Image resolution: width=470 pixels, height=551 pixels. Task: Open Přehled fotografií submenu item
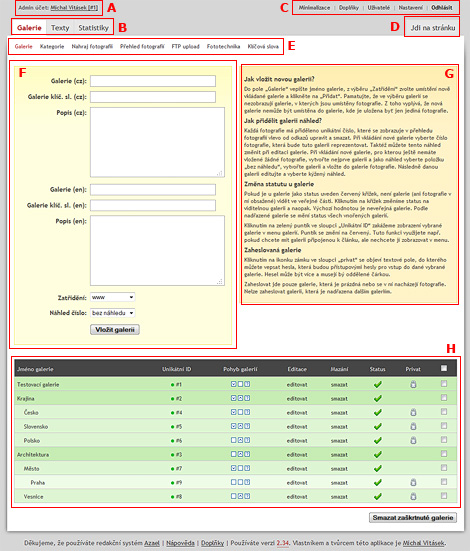[142, 46]
